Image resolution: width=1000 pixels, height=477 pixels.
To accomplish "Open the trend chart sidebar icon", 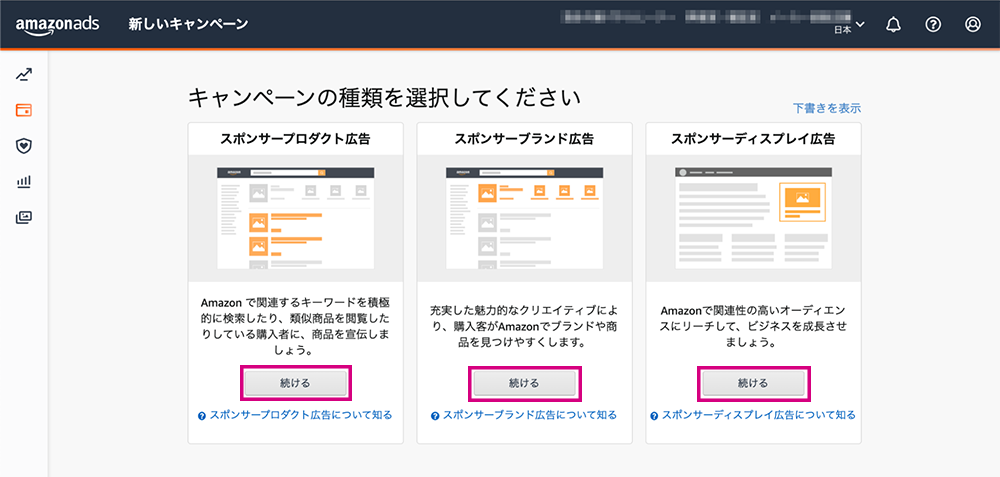I will [24, 75].
